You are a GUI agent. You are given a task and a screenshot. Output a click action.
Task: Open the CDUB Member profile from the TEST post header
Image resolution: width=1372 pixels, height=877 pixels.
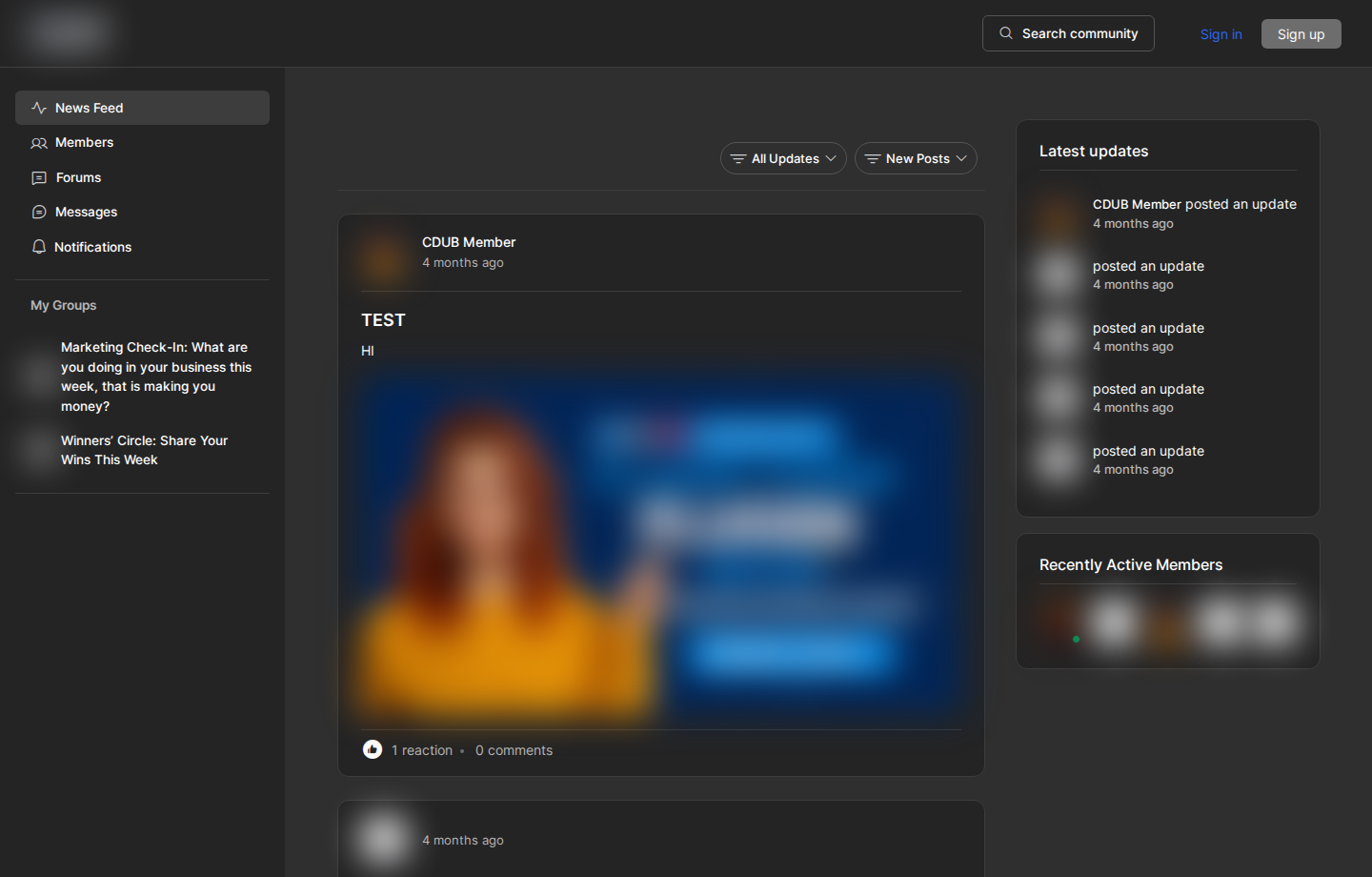469,242
